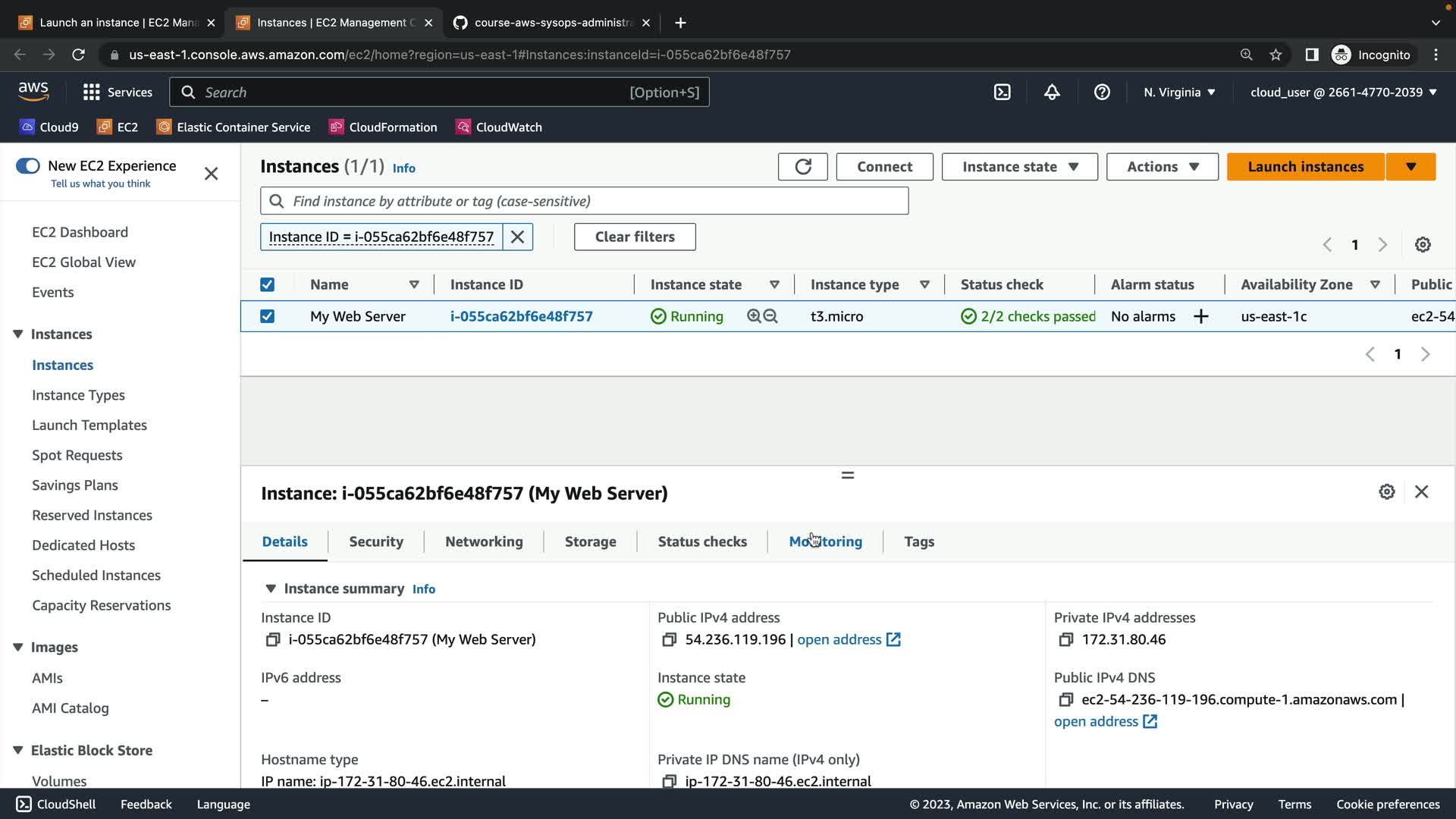Viewport: 1456px width, 819px height.
Task: Click the instance search filter field
Action: [584, 202]
